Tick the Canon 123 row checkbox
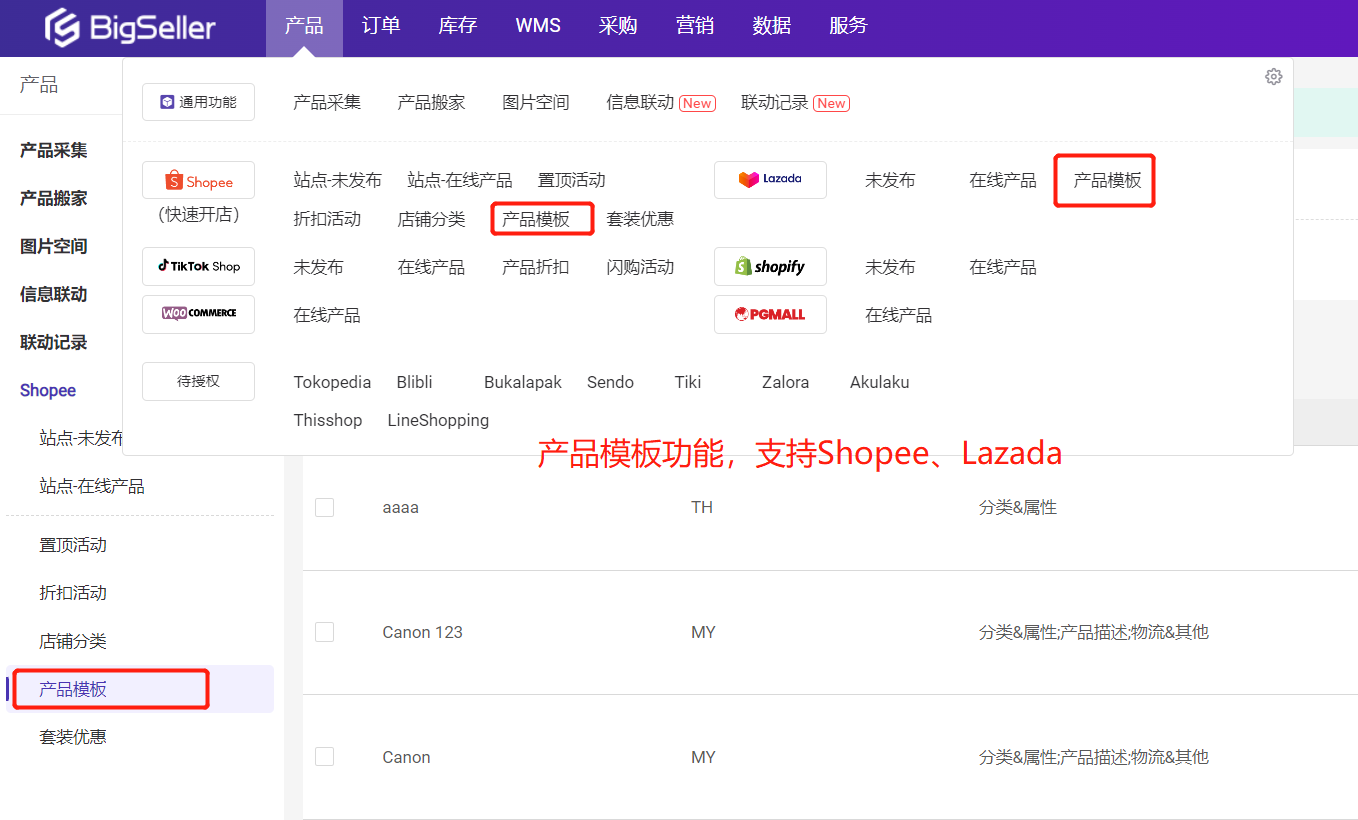Image resolution: width=1358 pixels, height=820 pixels. 324,632
